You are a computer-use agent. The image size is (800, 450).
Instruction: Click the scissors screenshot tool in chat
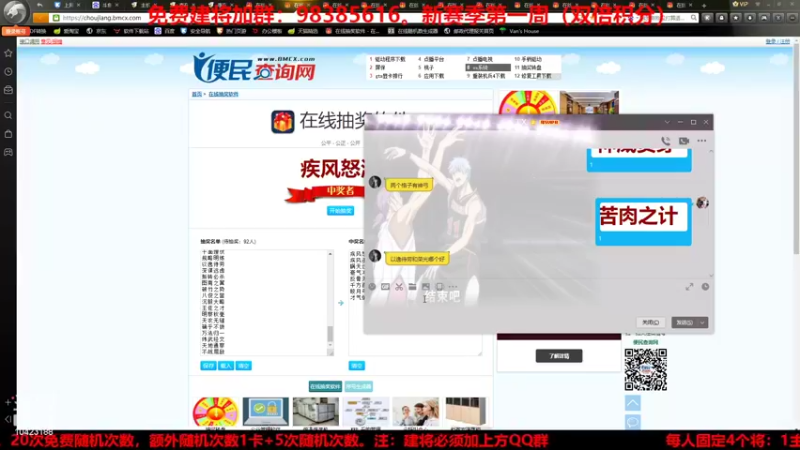coord(399,287)
